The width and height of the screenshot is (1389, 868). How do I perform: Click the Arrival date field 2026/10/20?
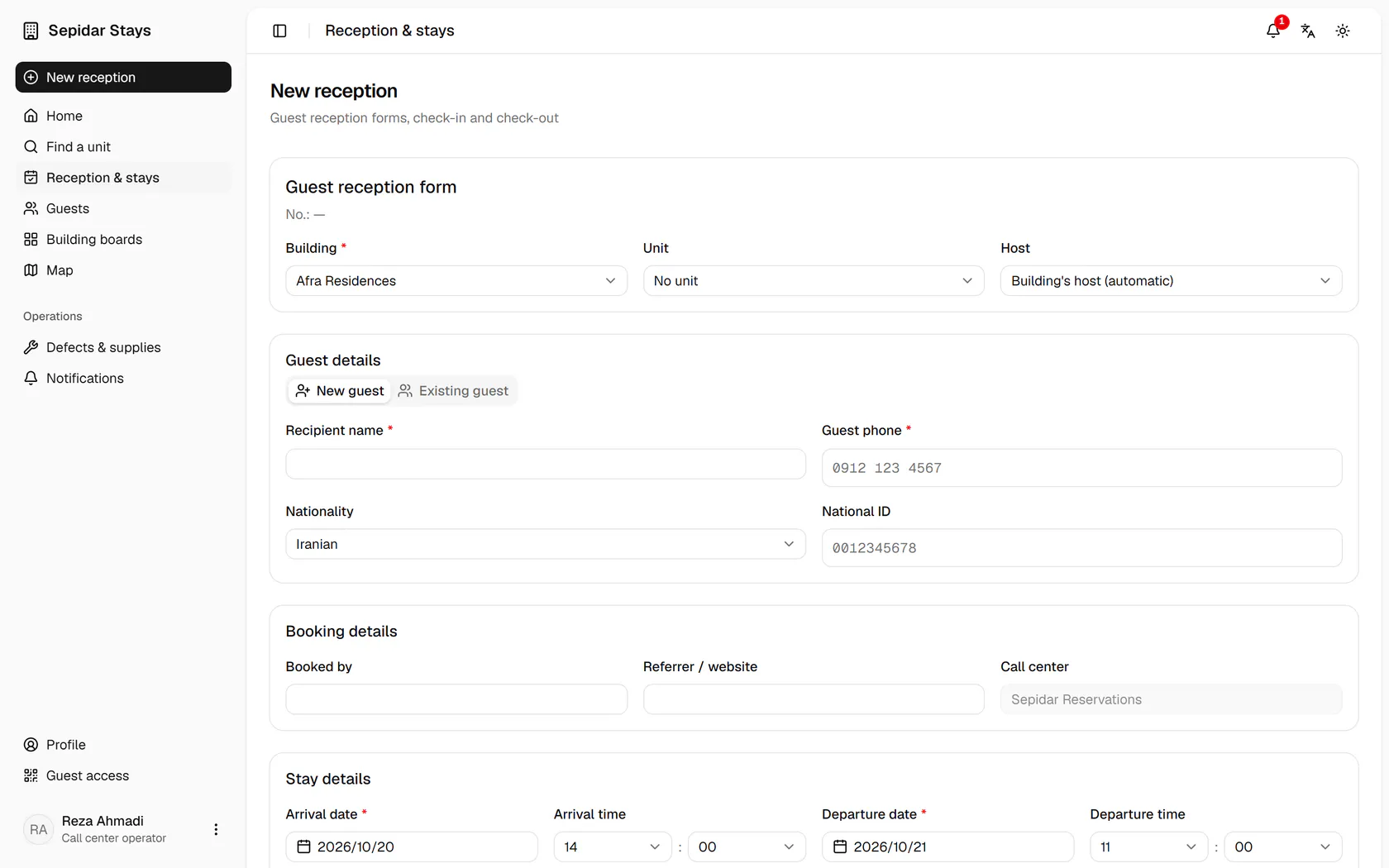point(412,847)
